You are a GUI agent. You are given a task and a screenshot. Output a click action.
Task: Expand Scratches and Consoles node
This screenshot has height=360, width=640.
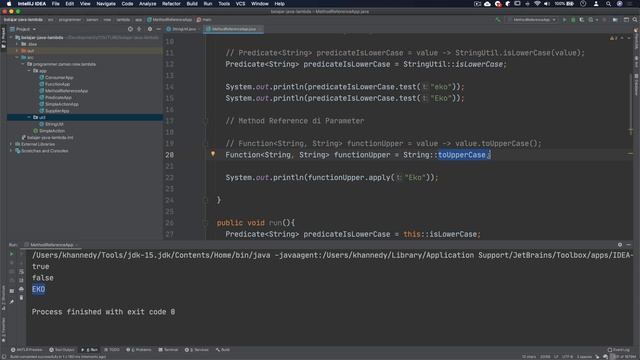[x=11, y=151]
